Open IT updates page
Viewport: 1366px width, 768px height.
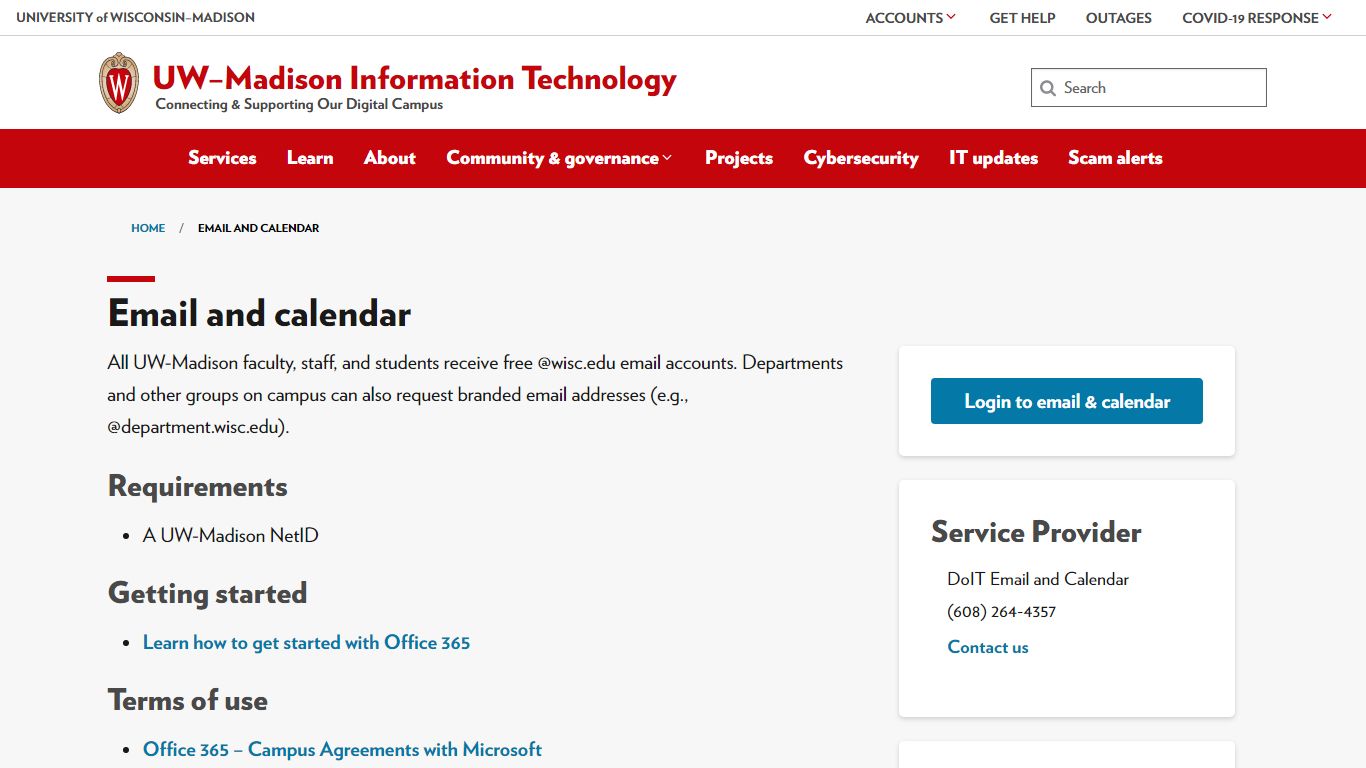[x=993, y=158]
